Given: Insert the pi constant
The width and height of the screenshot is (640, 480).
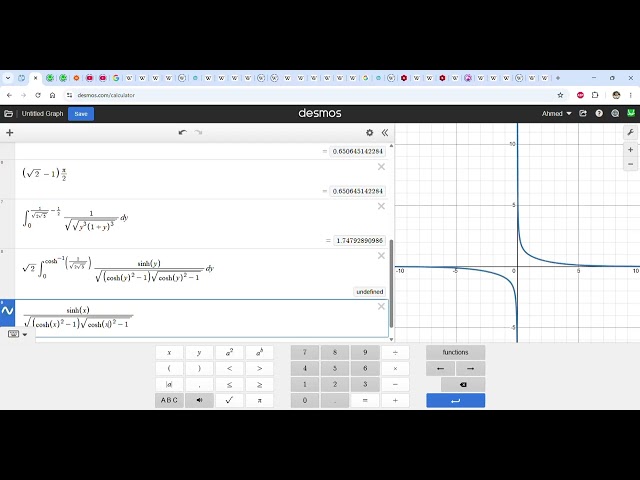Looking at the screenshot, I should tap(259, 400).
